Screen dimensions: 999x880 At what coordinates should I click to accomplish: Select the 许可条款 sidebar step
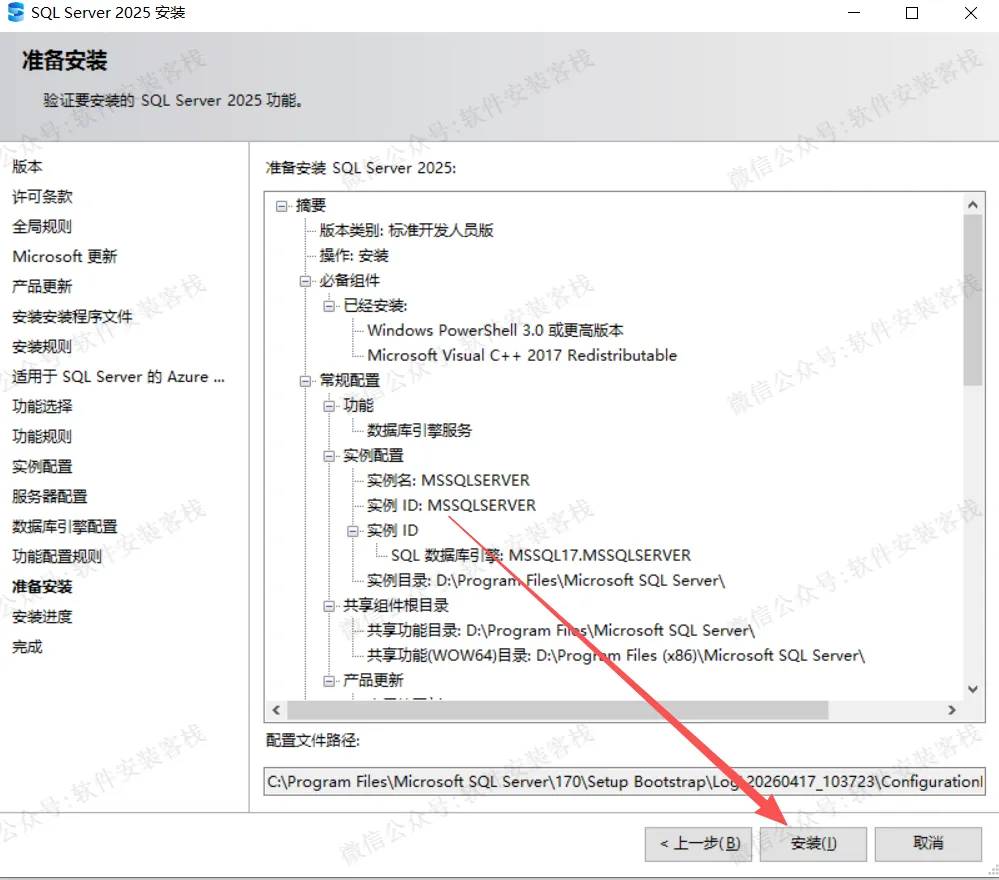click(42, 196)
